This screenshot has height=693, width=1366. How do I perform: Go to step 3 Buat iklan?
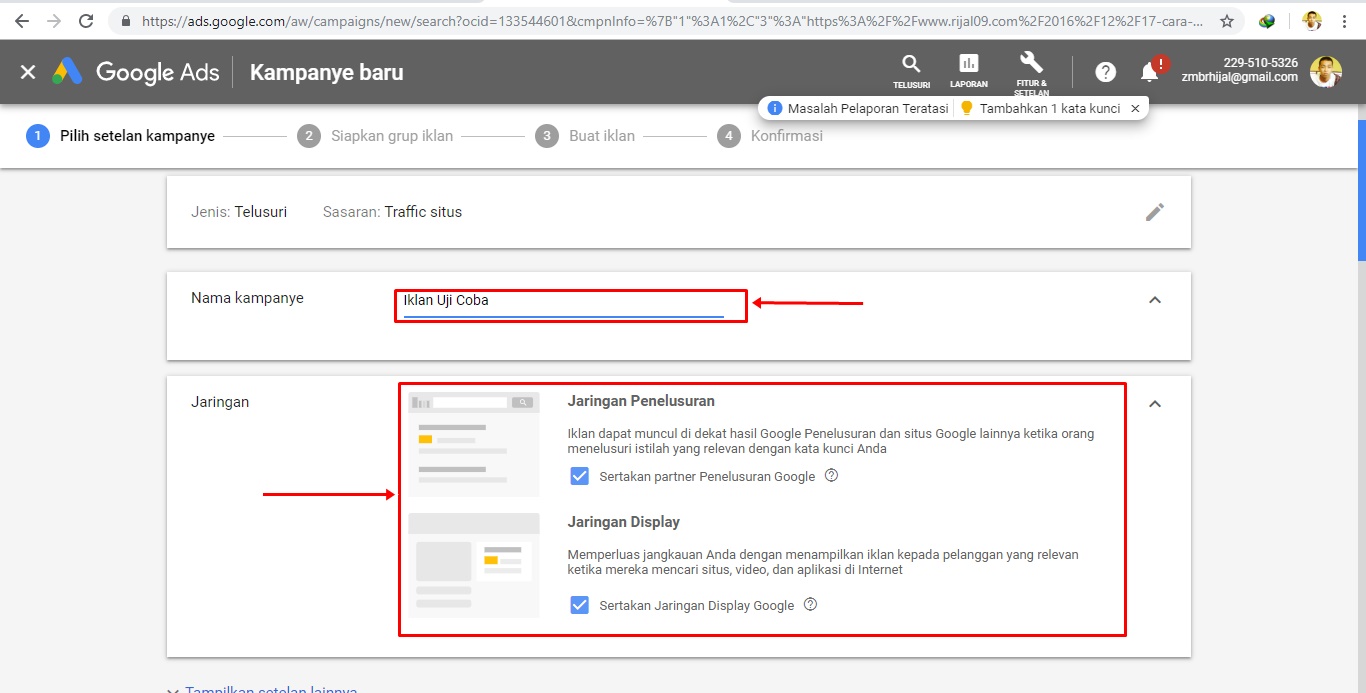585,136
